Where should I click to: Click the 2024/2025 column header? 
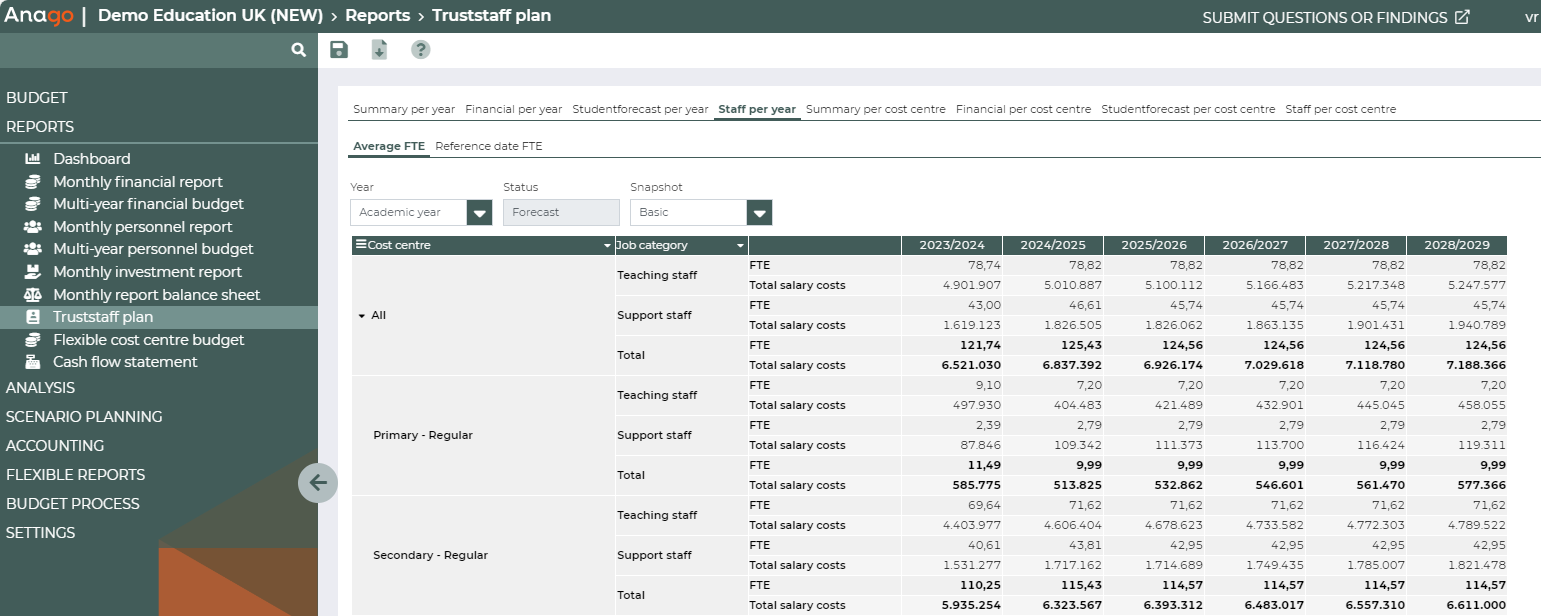click(1053, 245)
